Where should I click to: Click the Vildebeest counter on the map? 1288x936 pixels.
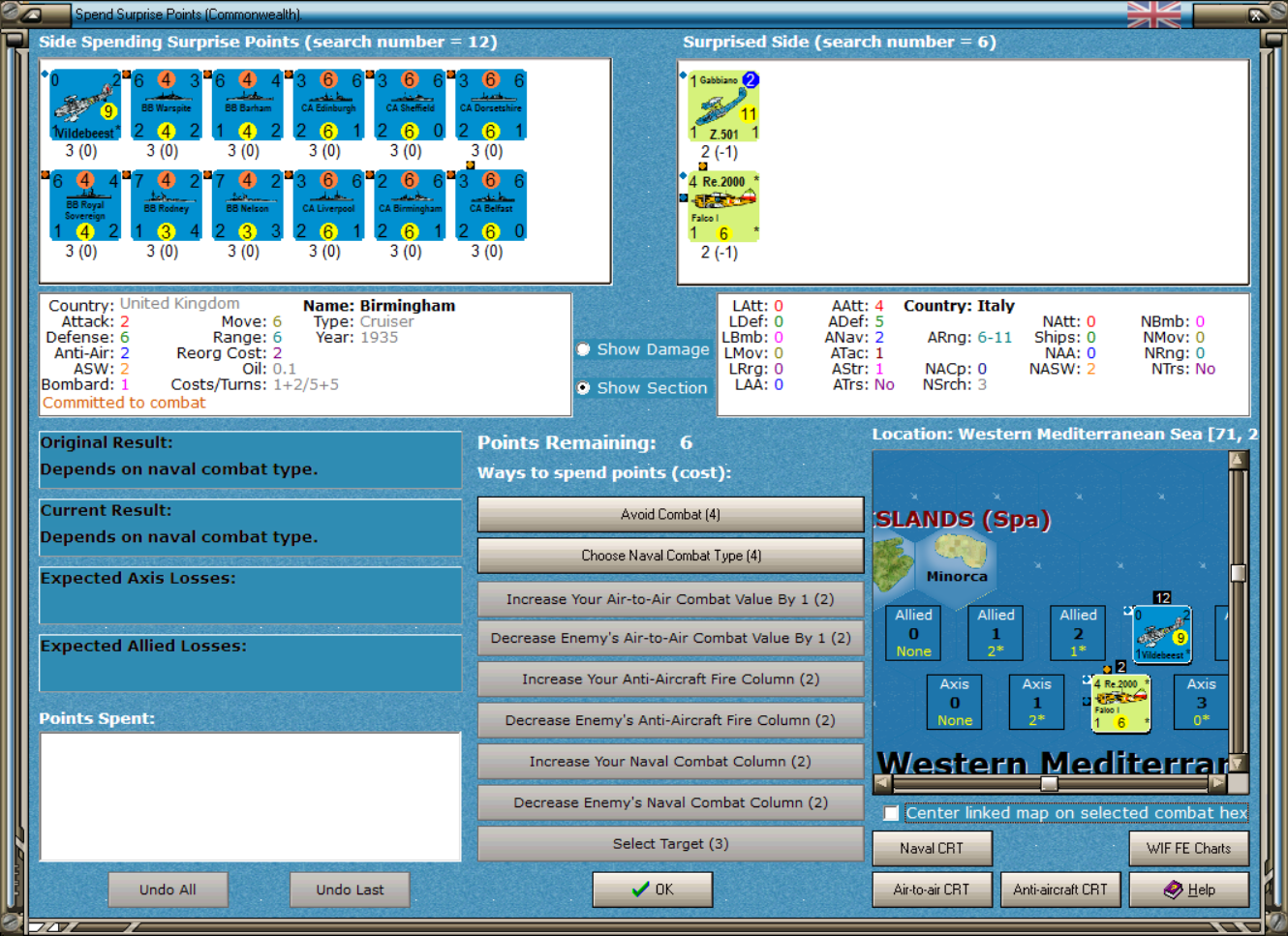tap(1162, 634)
